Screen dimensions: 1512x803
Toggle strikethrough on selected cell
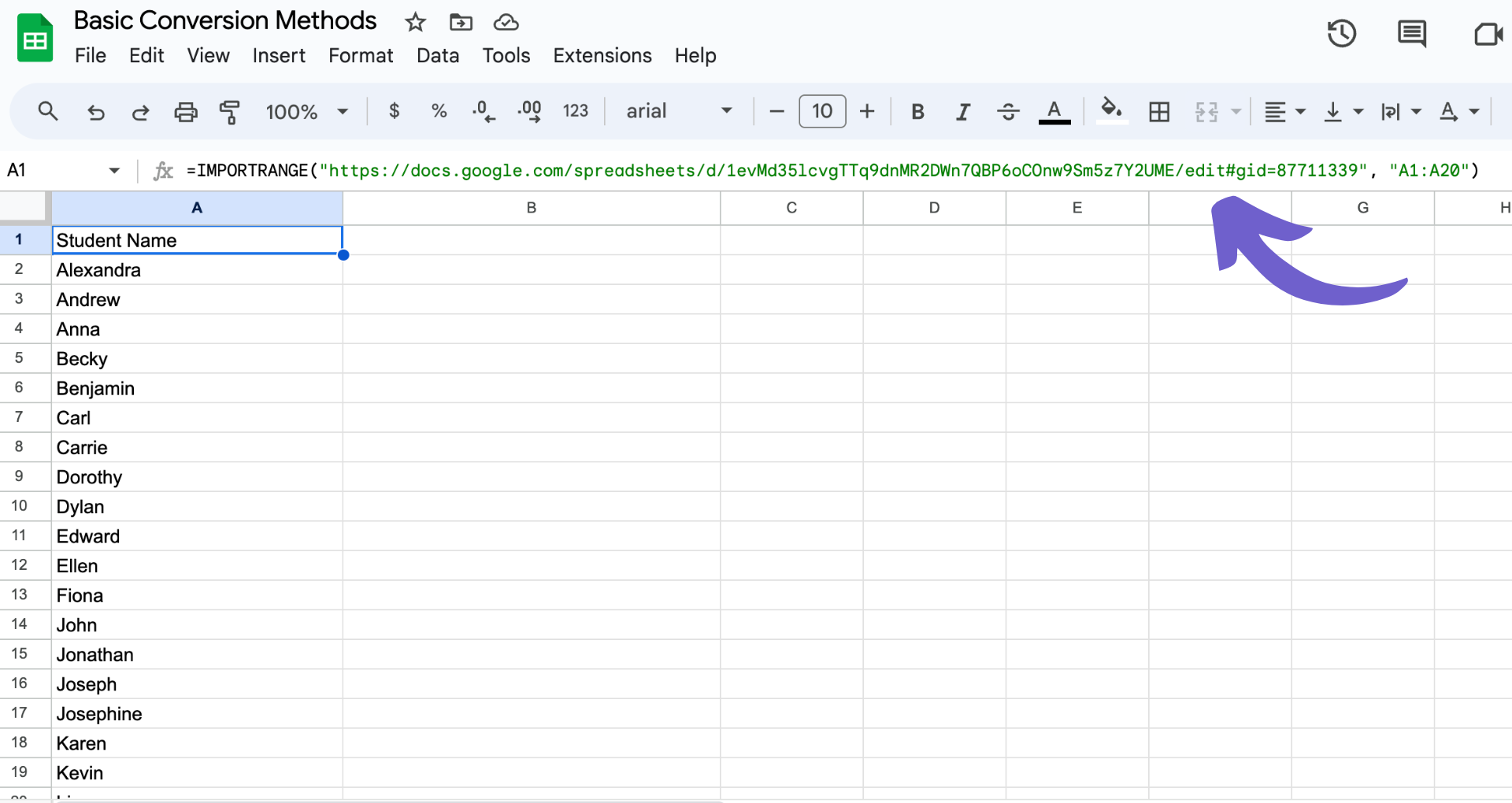1008,111
